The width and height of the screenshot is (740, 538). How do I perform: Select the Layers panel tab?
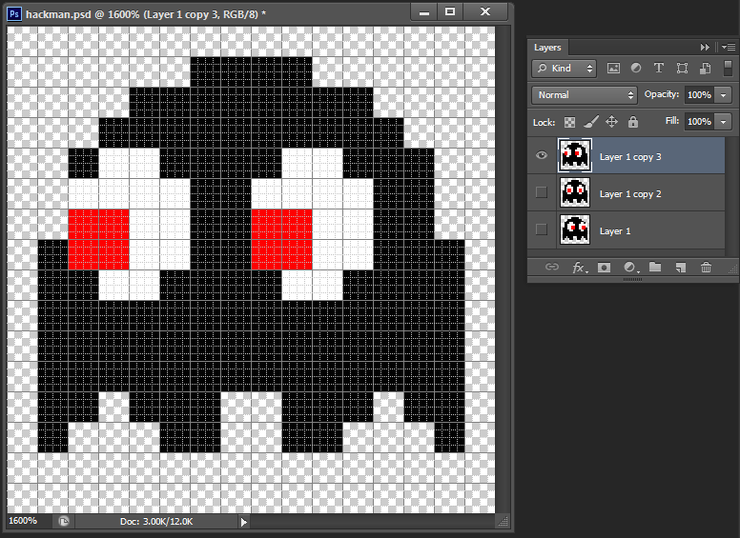[x=547, y=48]
